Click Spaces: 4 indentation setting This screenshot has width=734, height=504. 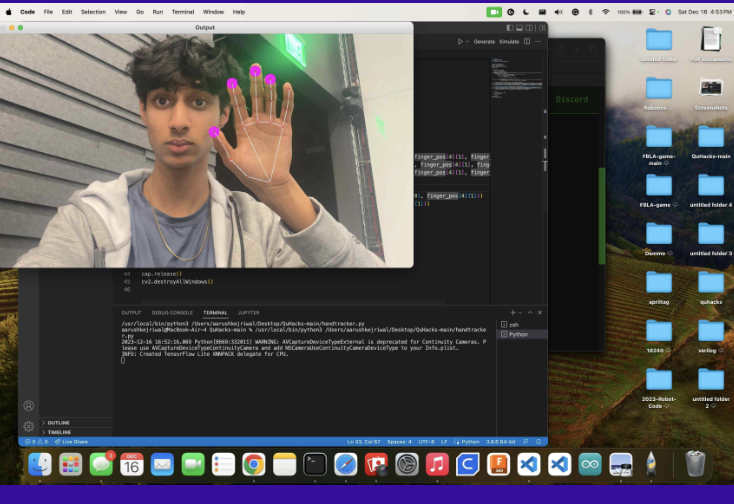tap(399, 442)
